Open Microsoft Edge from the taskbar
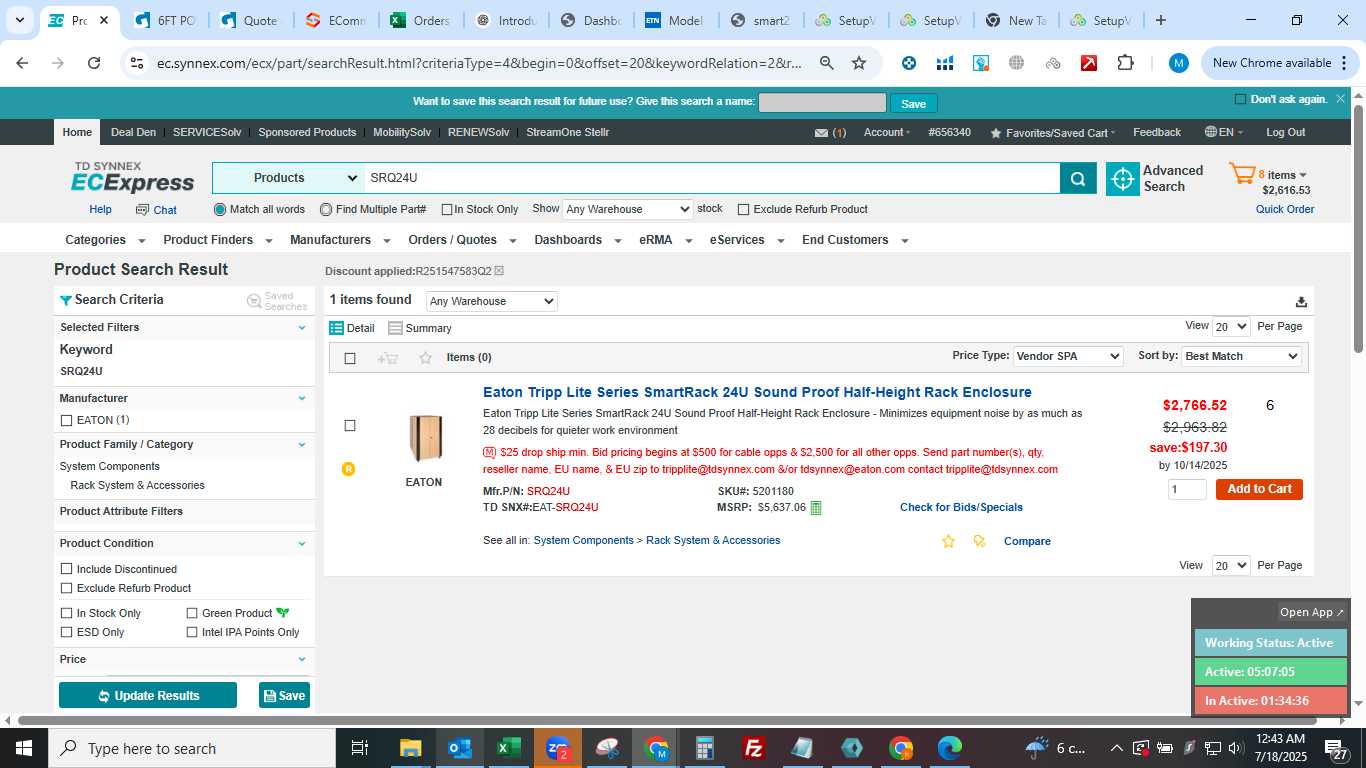Viewport: 1366px width, 768px height. pyautogui.click(x=950, y=748)
